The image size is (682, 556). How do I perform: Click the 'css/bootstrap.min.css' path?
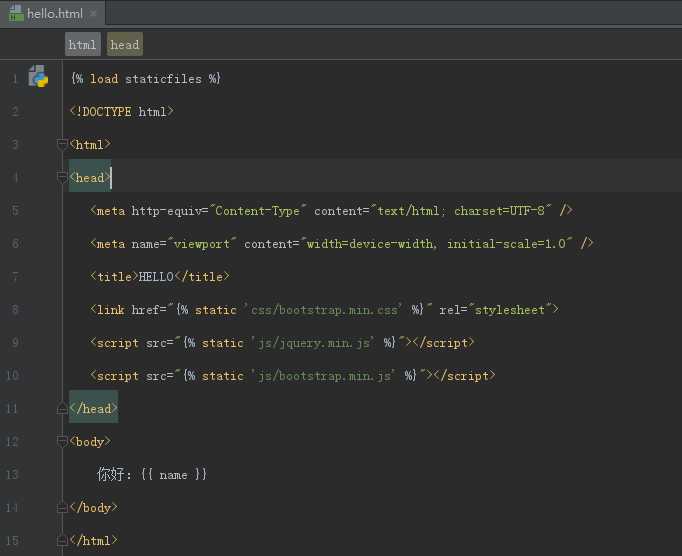[324, 310]
